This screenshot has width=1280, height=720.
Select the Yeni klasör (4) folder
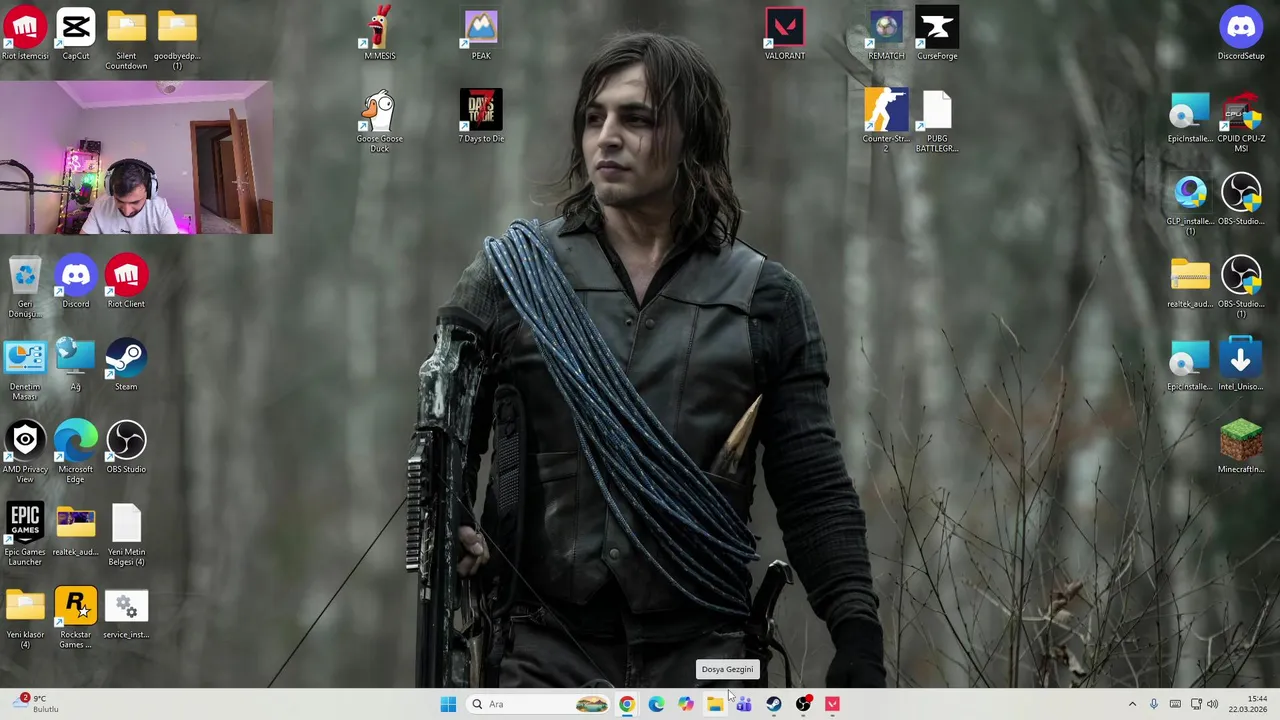[25, 618]
